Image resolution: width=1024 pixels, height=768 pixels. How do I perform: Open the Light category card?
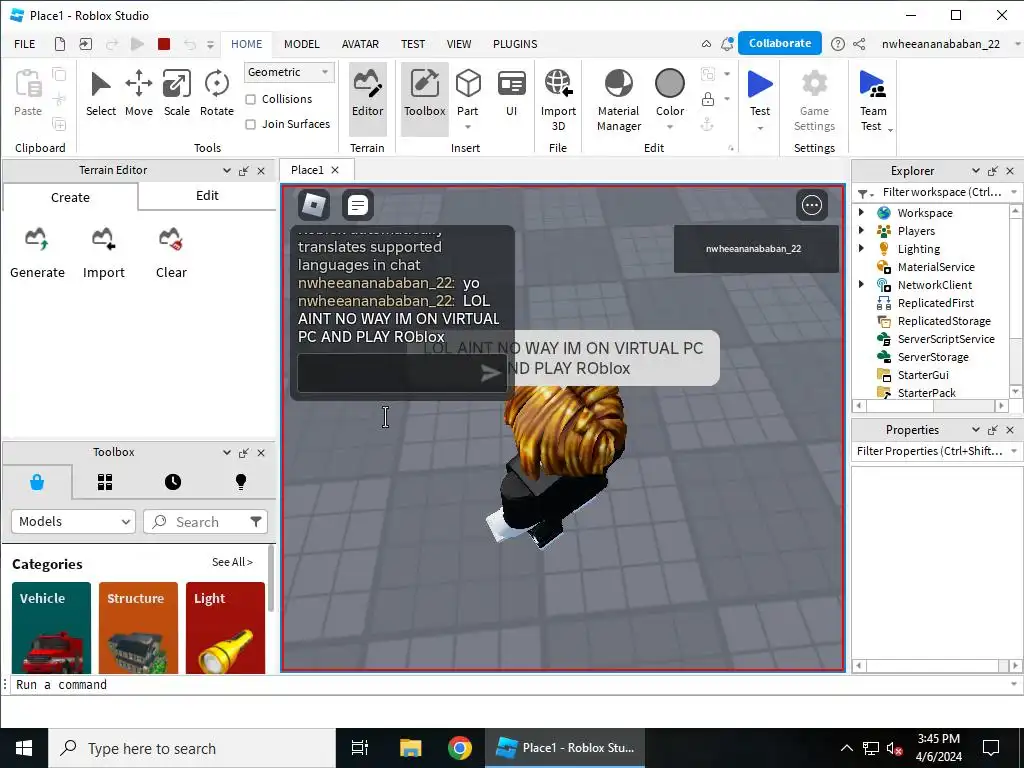225,628
